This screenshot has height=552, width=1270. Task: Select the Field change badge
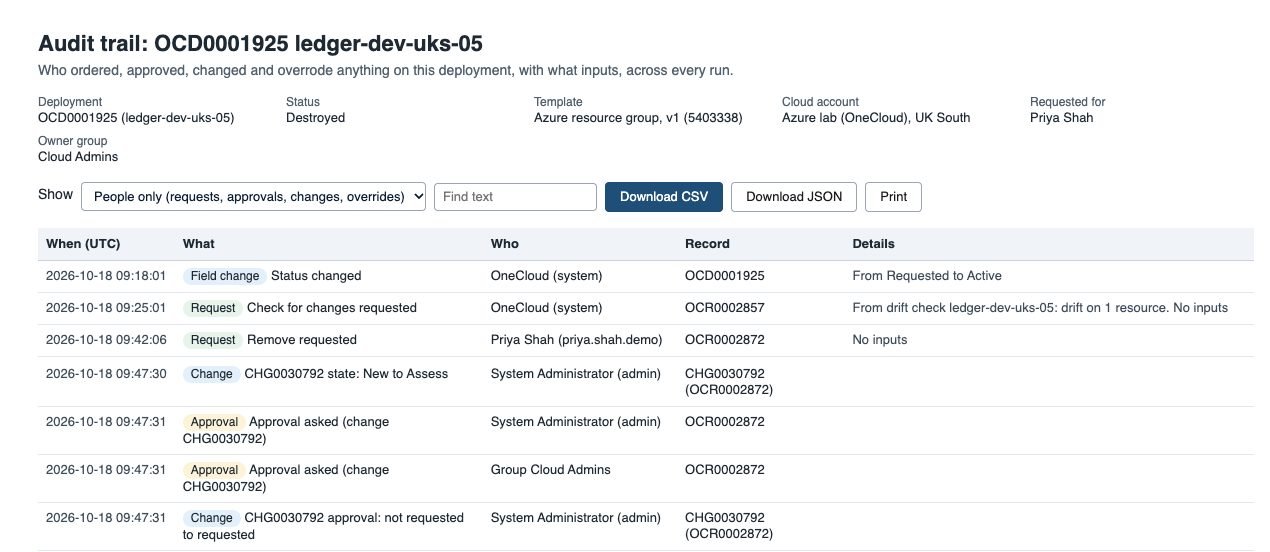225,276
